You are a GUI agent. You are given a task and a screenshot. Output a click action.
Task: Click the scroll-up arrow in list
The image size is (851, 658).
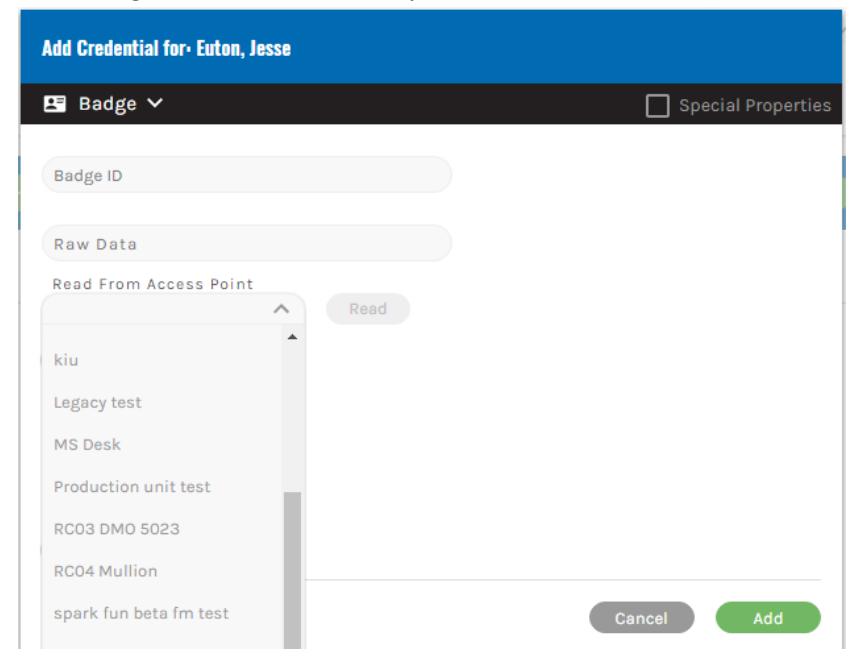[x=292, y=337]
